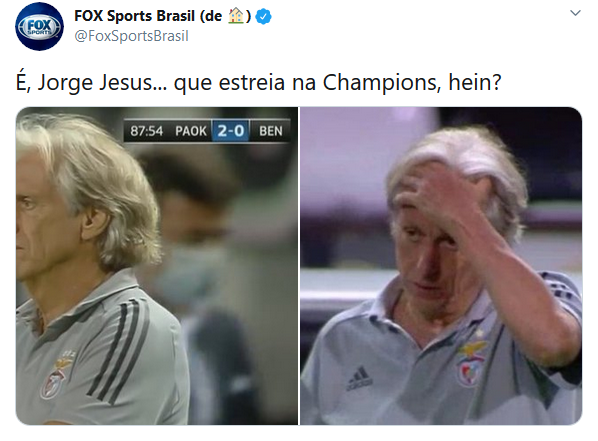This screenshot has width=598, height=441.
Task: Click the word Champions in the tweet
Action: [x=382, y=82]
